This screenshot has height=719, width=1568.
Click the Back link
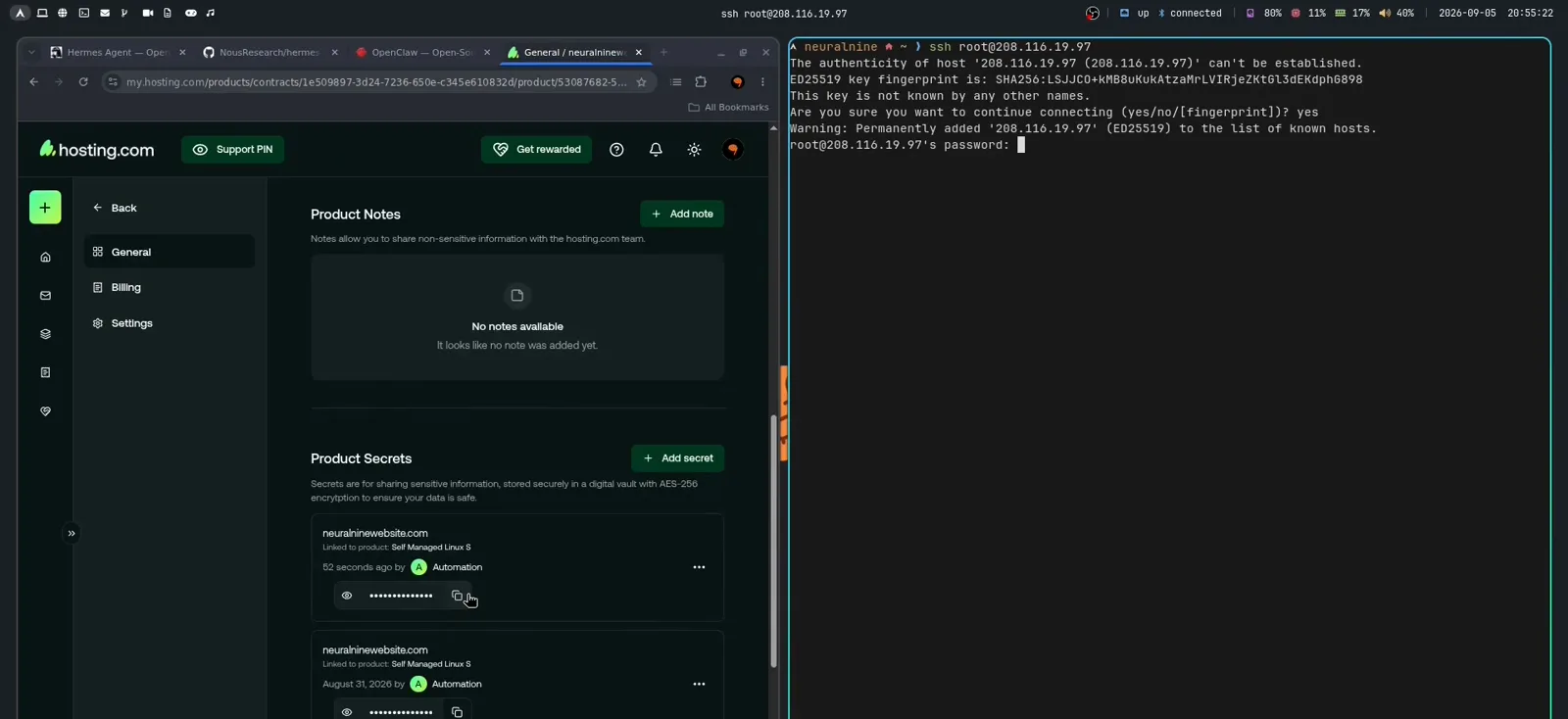[115, 208]
